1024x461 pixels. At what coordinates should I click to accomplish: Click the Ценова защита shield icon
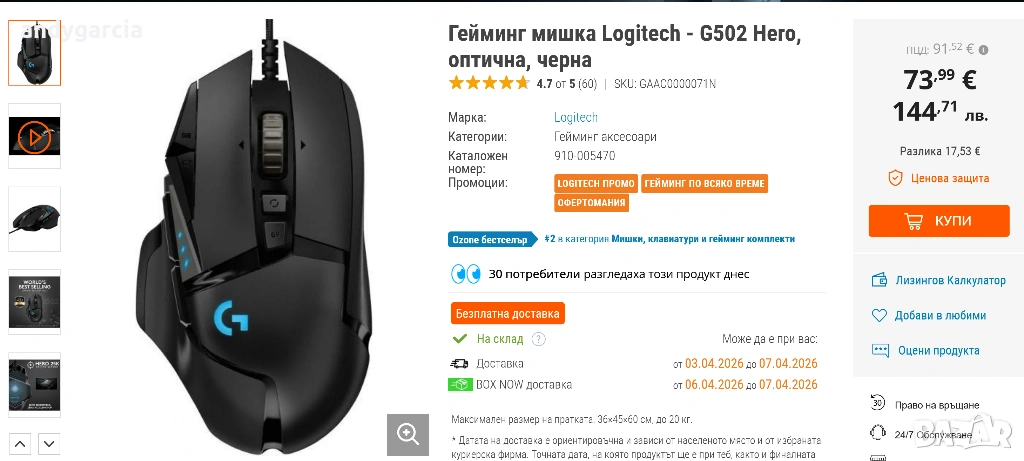[895, 178]
